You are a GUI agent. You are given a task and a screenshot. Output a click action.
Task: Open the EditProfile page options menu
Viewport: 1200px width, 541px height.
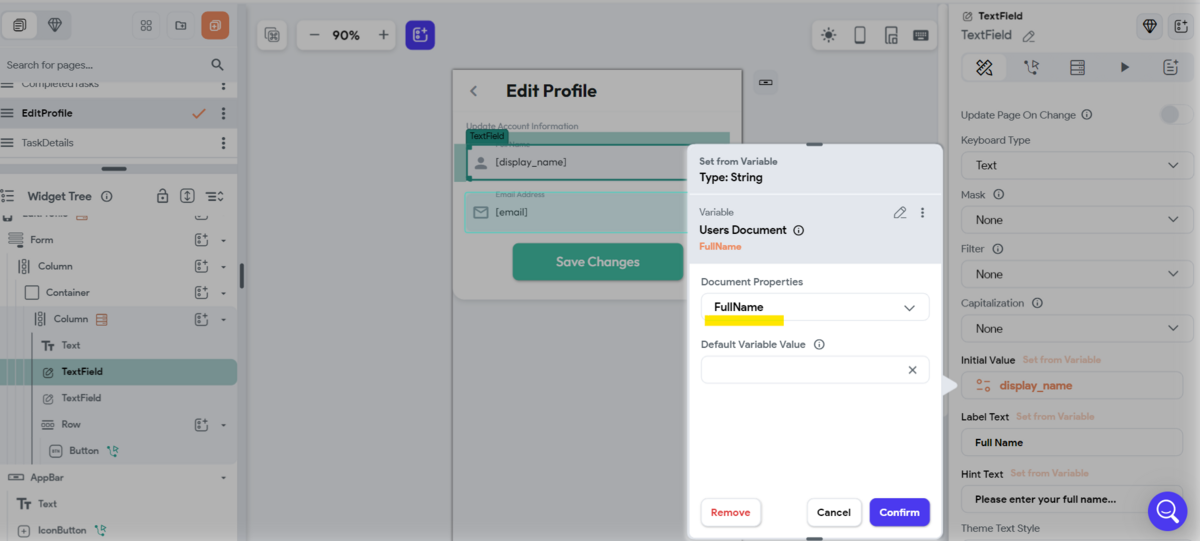coord(223,113)
